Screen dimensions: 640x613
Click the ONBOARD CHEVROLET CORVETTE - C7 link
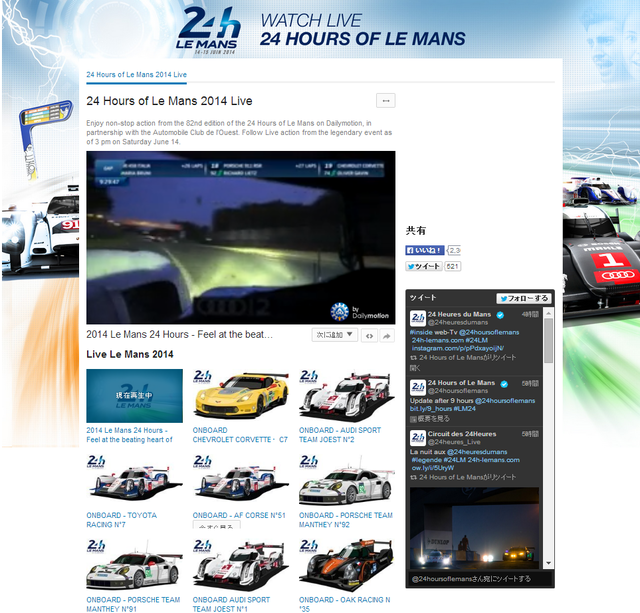click(240, 435)
